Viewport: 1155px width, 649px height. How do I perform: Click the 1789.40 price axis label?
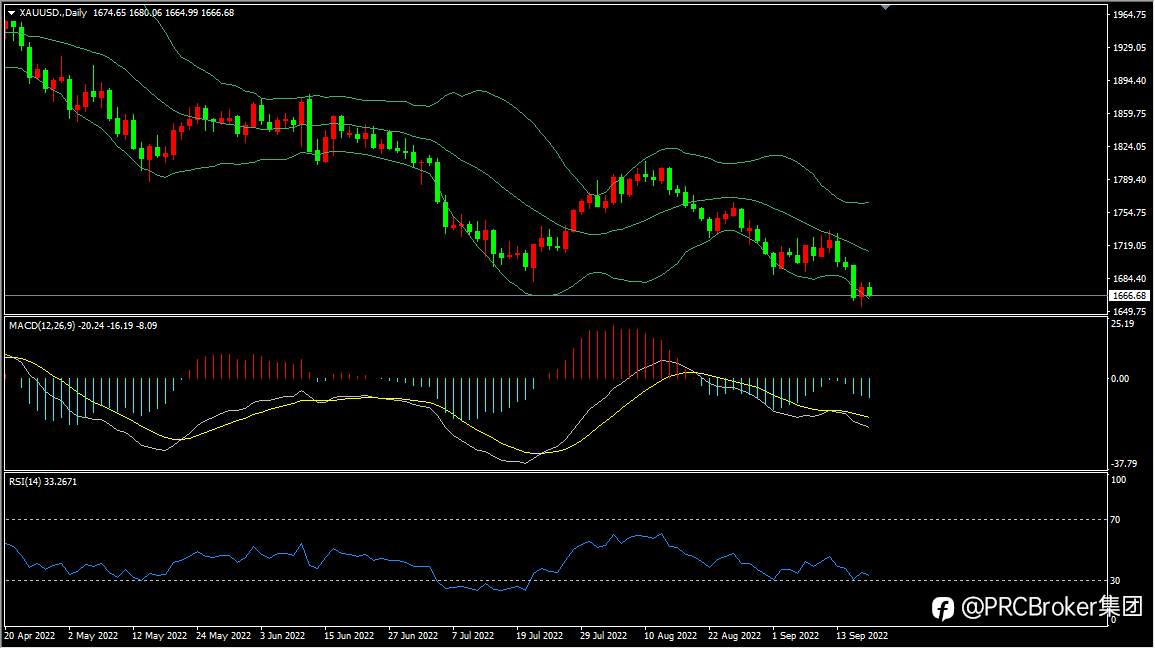click(1129, 180)
